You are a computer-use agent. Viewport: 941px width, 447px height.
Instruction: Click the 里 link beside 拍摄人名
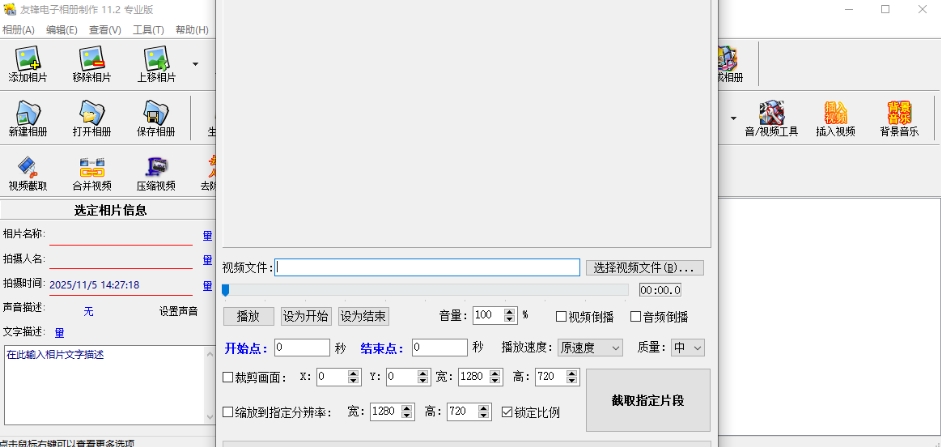207,260
